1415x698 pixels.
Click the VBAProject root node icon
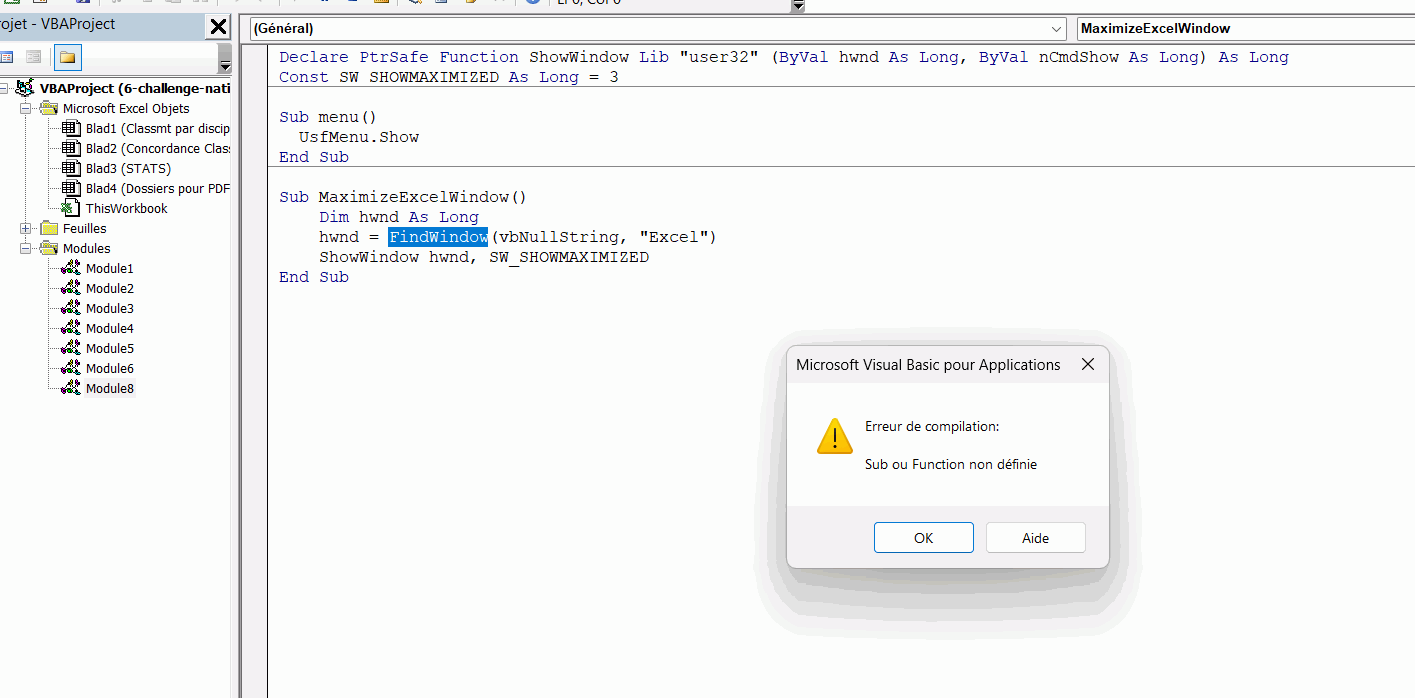(x=27, y=89)
